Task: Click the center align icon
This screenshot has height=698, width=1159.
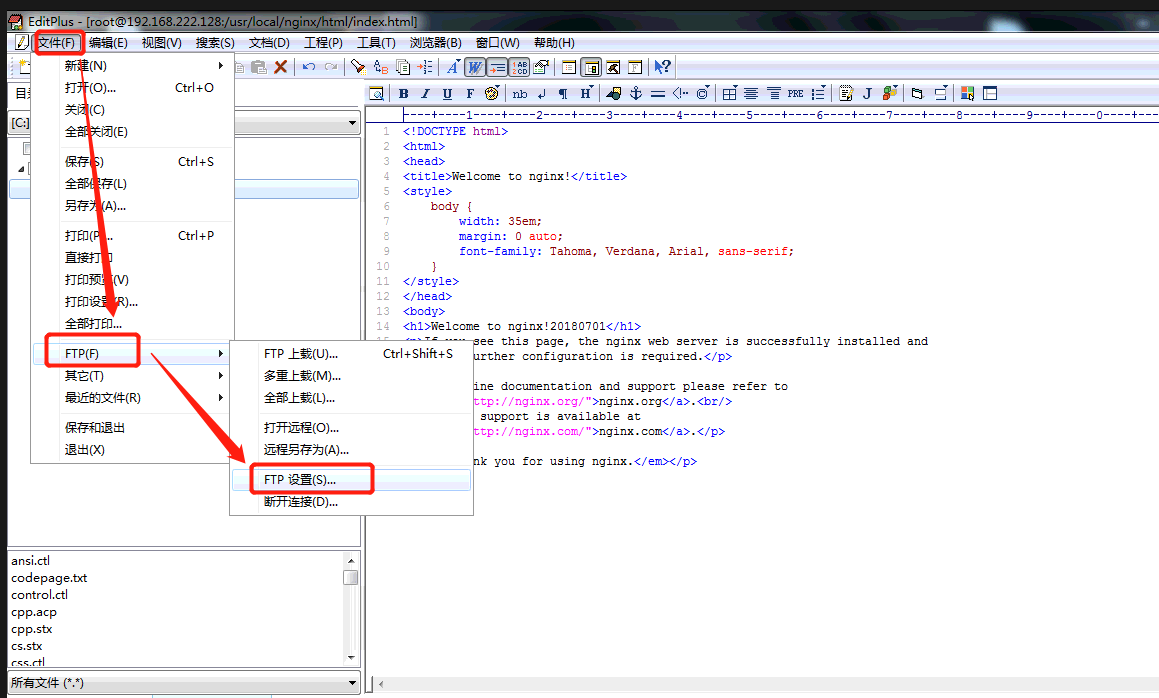Action: pos(751,93)
